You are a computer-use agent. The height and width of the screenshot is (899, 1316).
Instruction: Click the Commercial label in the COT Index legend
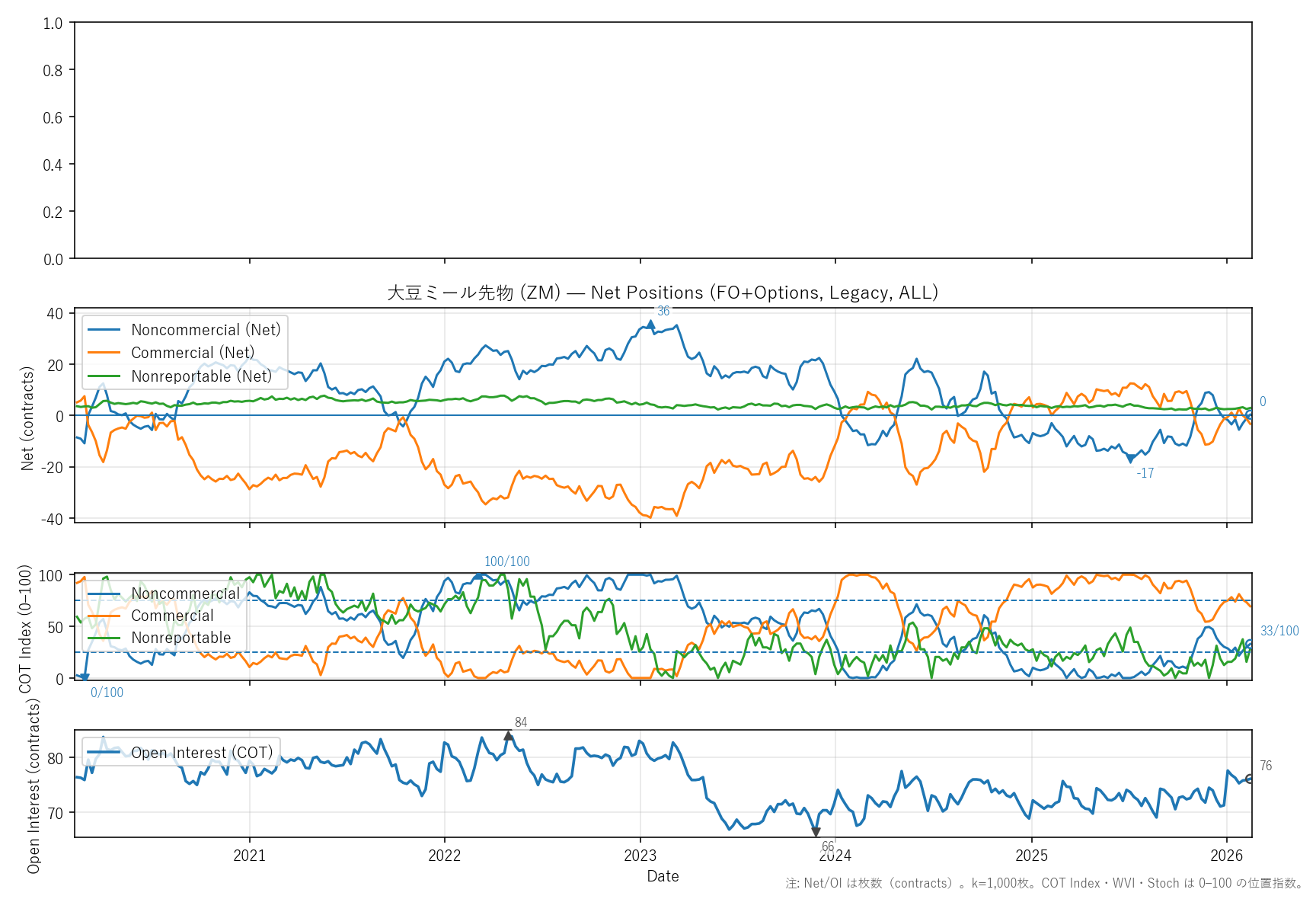point(172,616)
